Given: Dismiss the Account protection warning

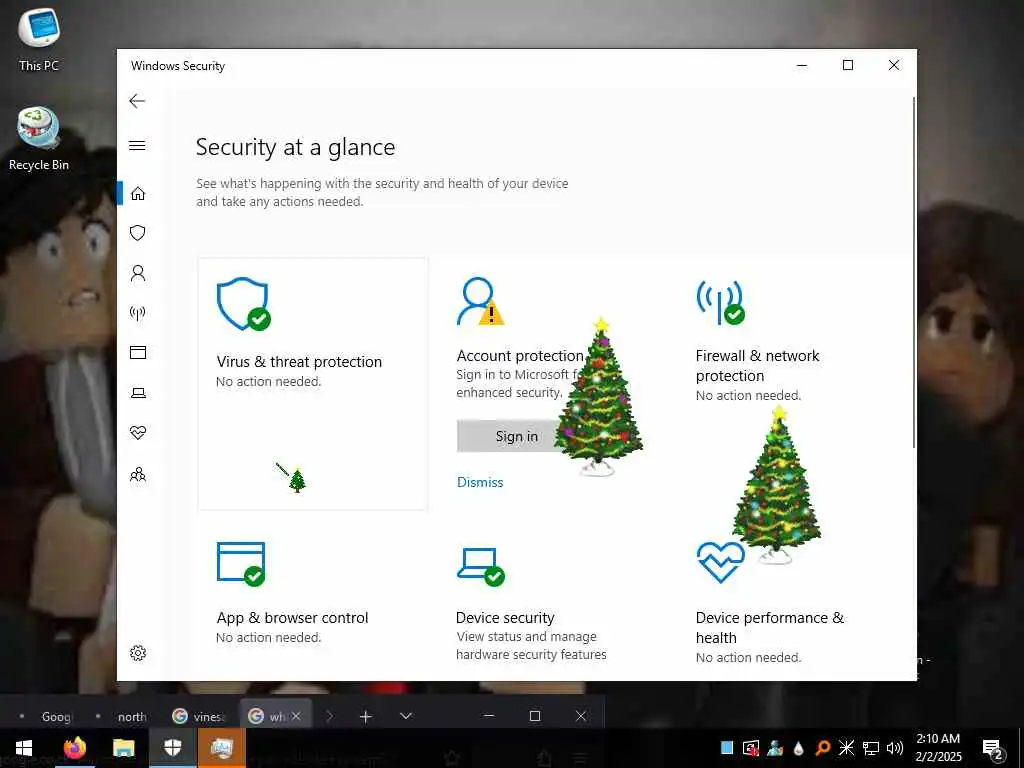Looking at the screenshot, I should coord(480,482).
